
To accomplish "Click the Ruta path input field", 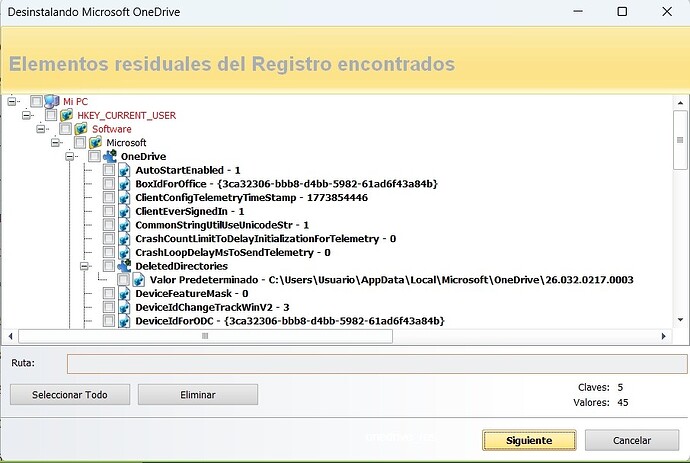I will point(377,364).
